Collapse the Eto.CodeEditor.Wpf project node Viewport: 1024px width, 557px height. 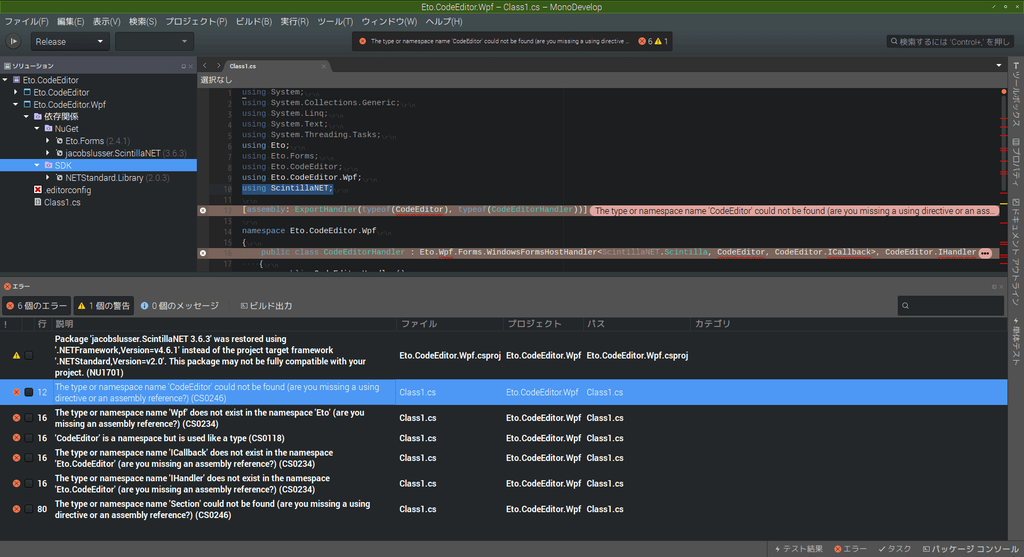tap(16, 104)
